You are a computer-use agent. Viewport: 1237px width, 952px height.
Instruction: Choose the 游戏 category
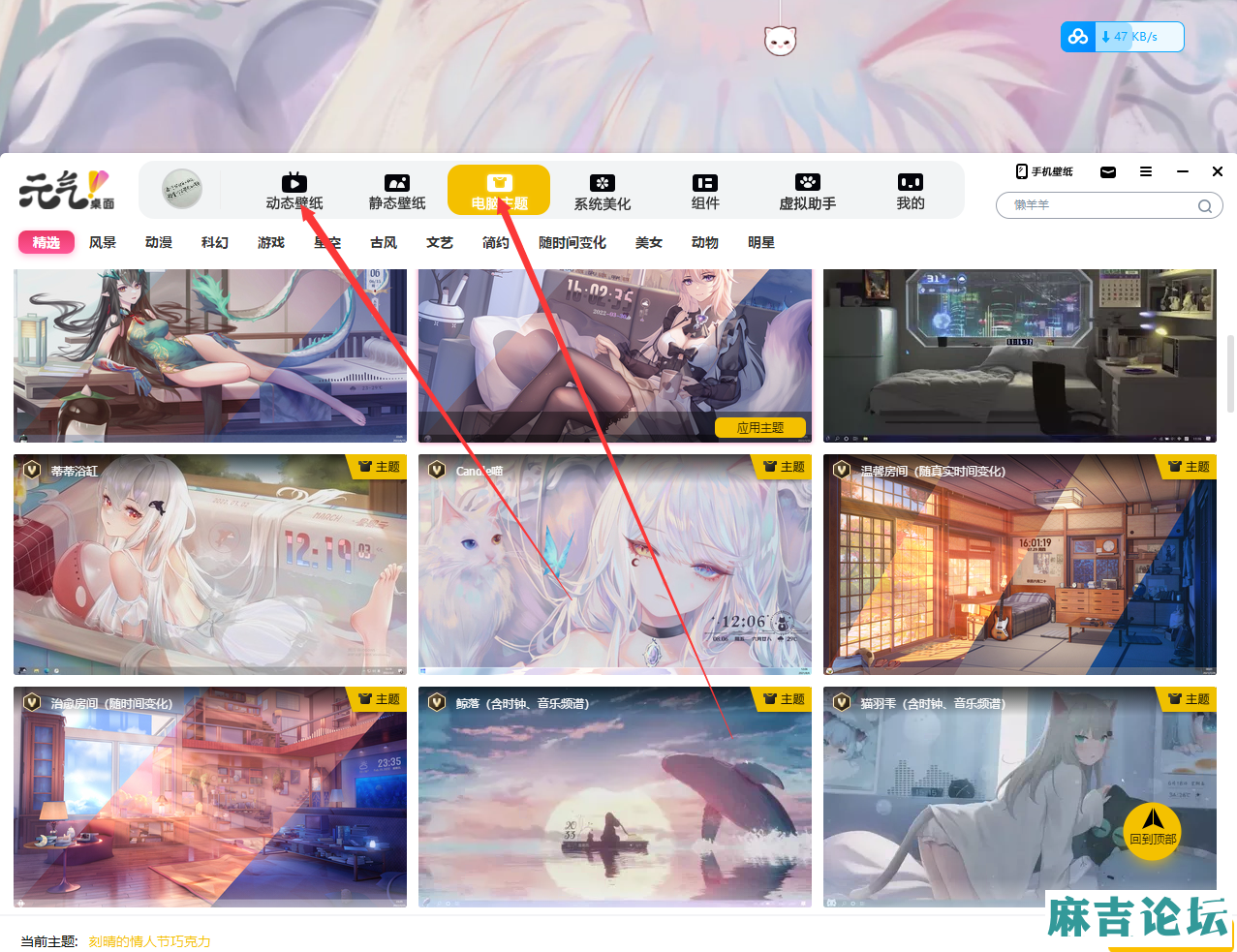(x=271, y=242)
